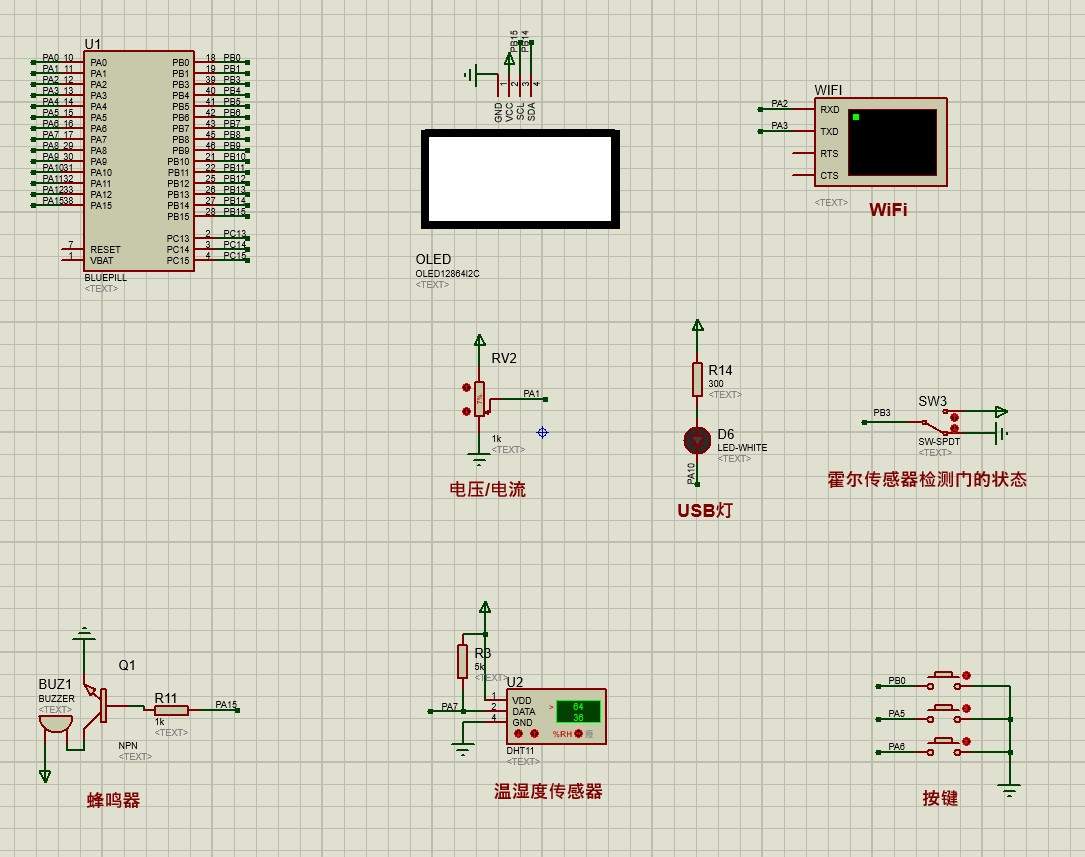Select the black WiFi module screen
Viewport: 1085px width, 857px height.
pyautogui.click(x=892, y=142)
